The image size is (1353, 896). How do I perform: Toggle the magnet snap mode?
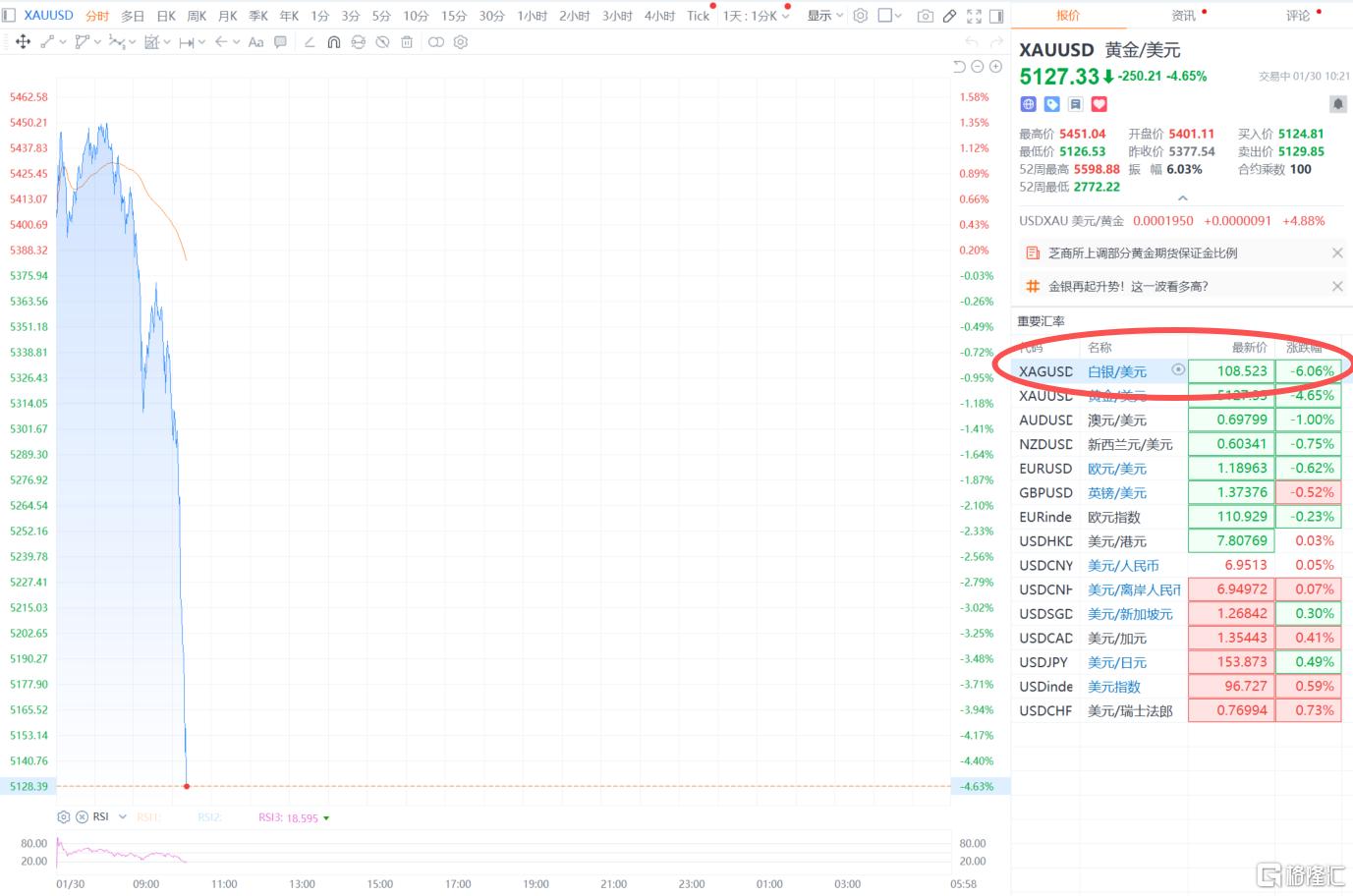pos(334,42)
